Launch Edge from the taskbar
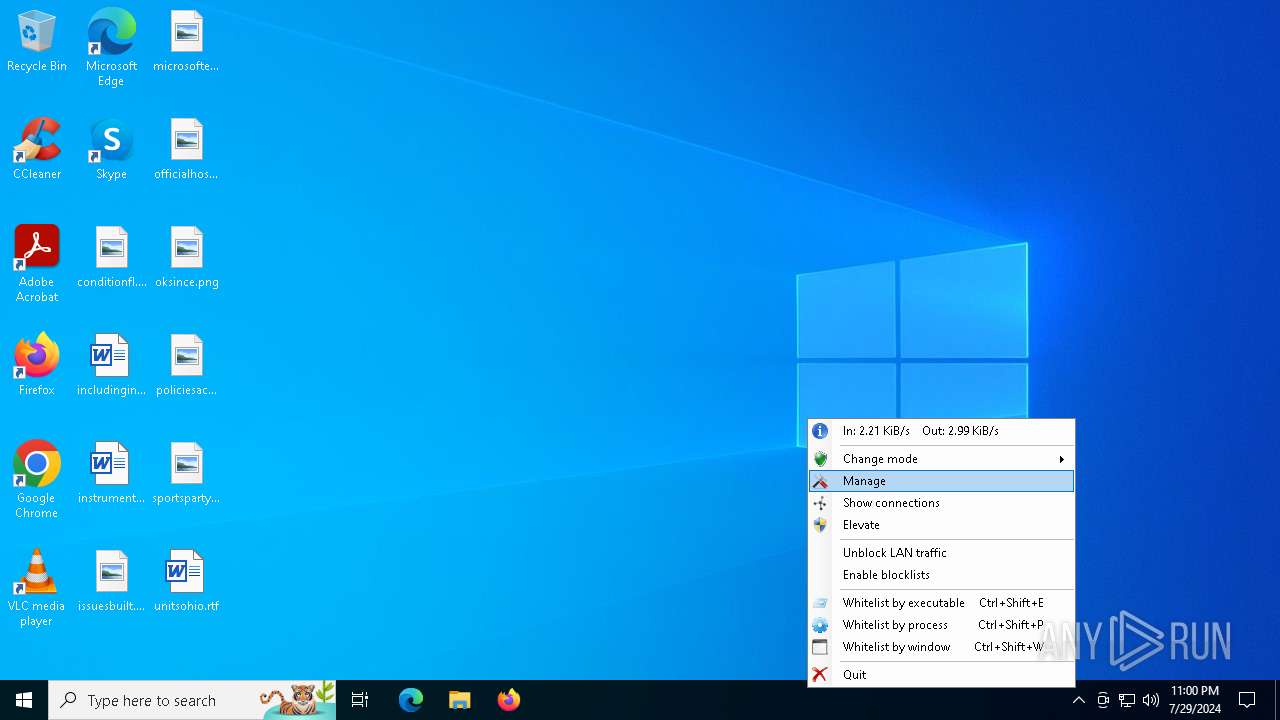Viewport: 1280px width, 720px height. coord(411,700)
